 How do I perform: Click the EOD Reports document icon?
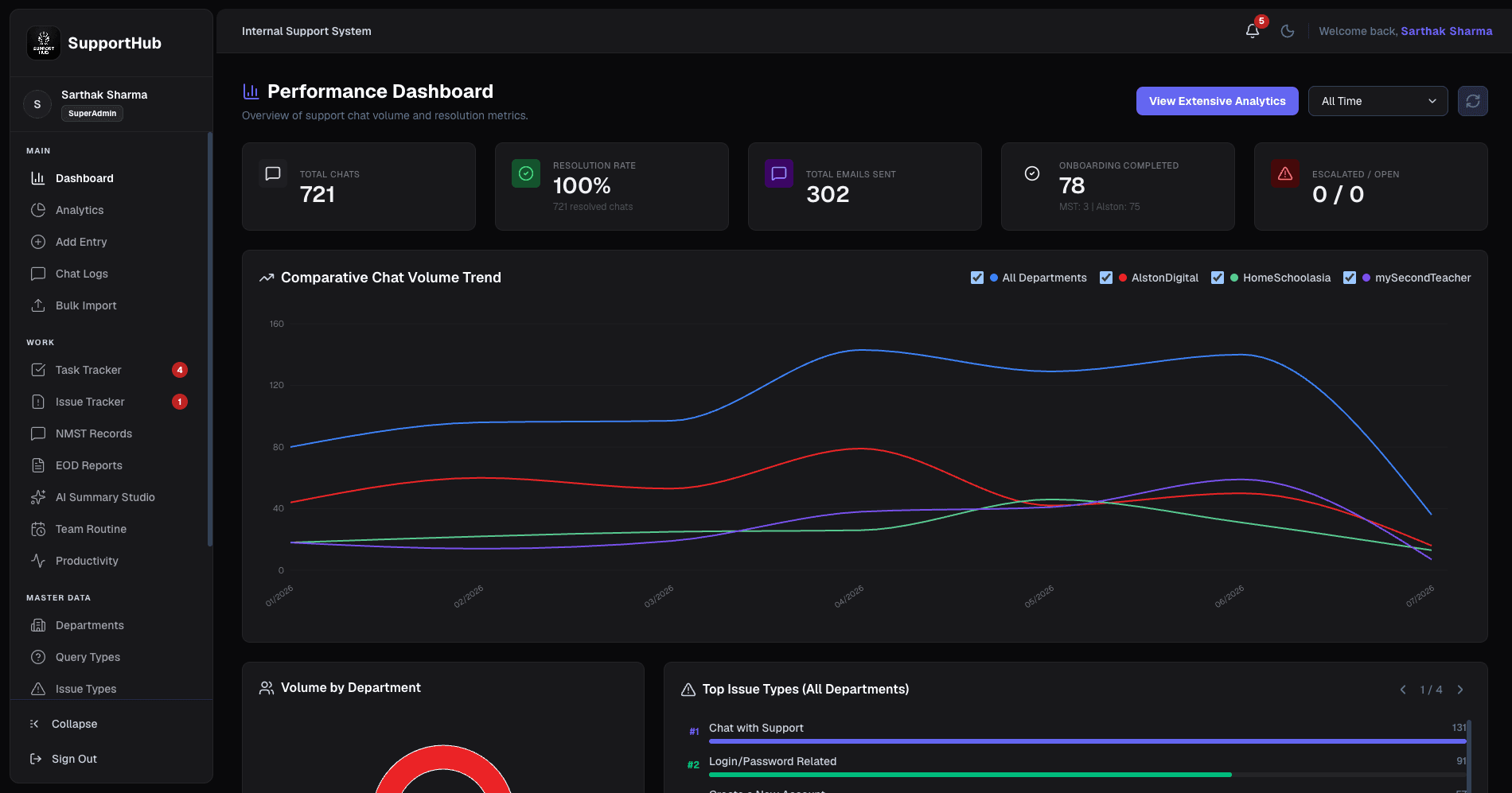38,465
